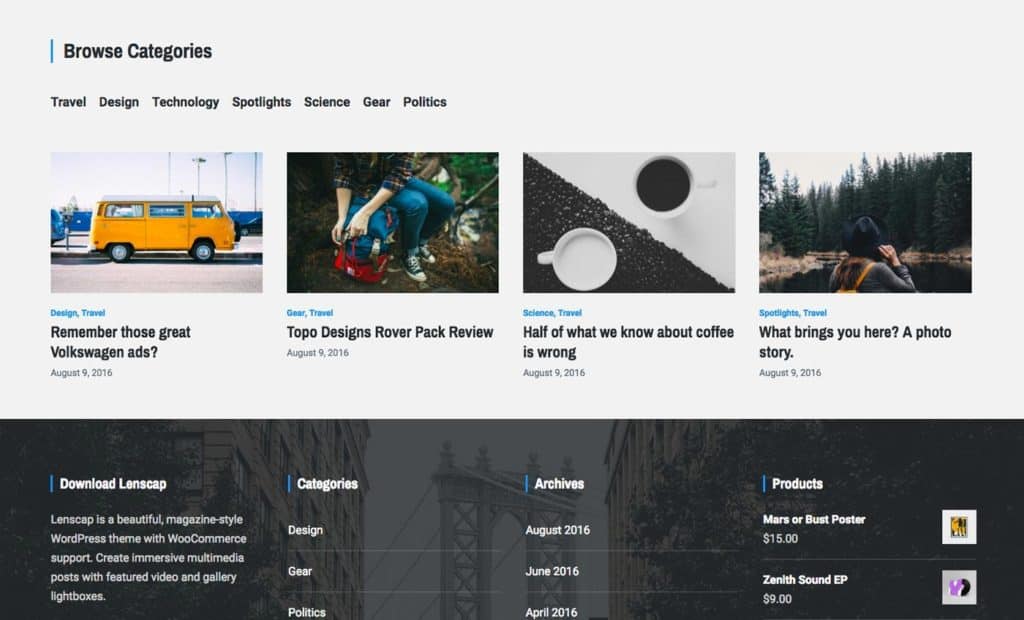Select the Design category tab
The height and width of the screenshot is (620, 1024).
[x=118, y=101]
